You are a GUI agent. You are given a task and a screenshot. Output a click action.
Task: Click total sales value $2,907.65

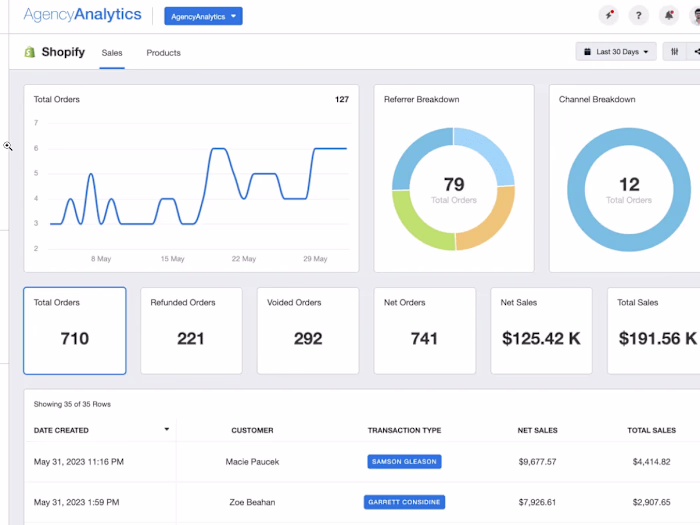coord(651,502)
